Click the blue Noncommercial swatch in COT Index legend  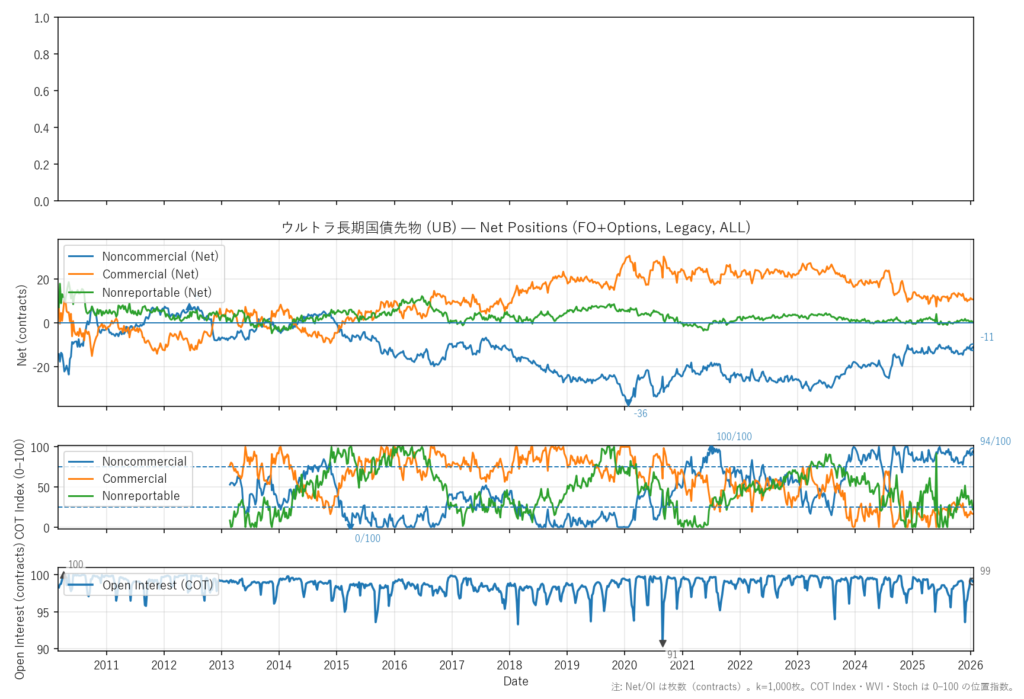(x=82, y=462)
